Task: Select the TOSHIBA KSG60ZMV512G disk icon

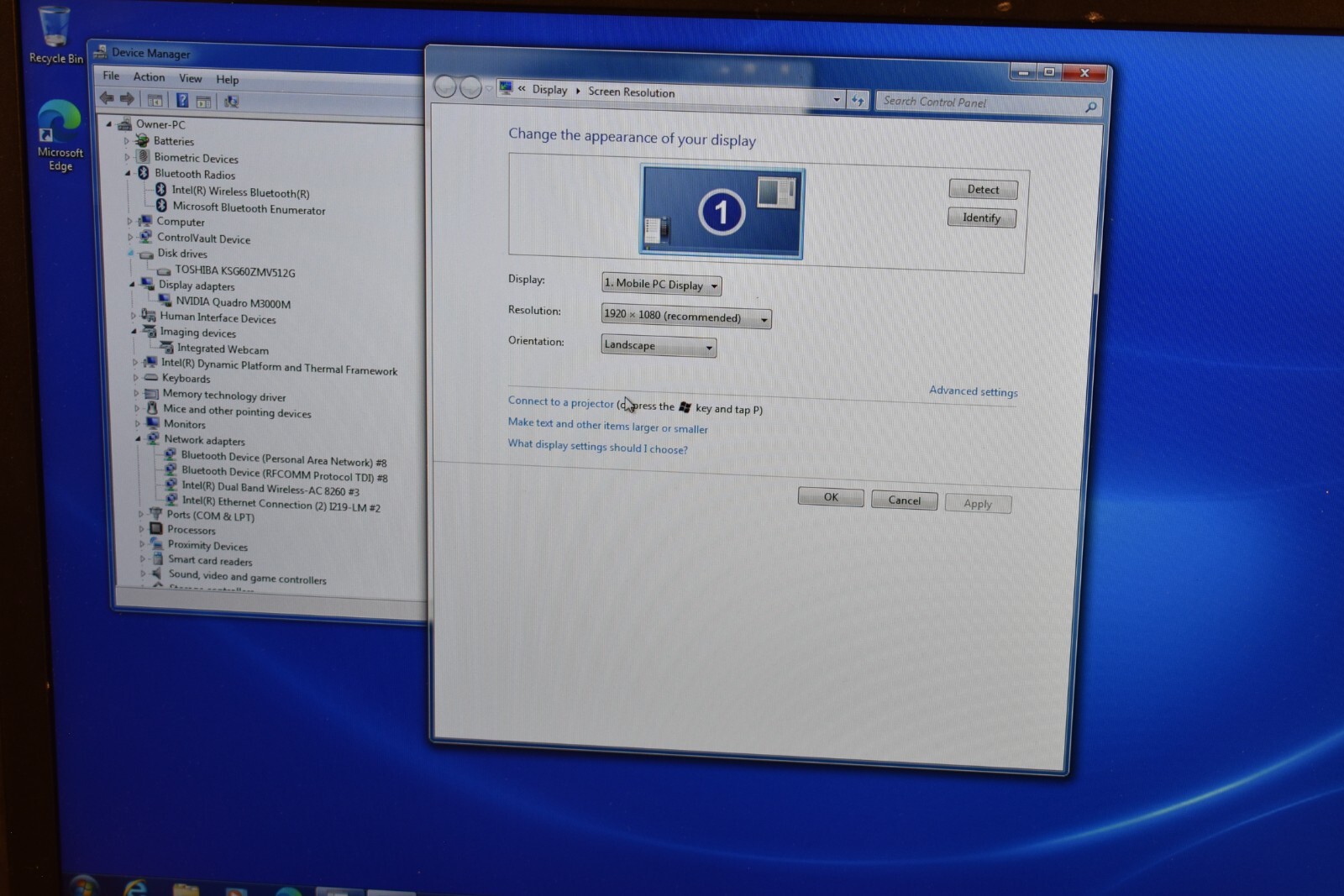Action: coord(164,270)
